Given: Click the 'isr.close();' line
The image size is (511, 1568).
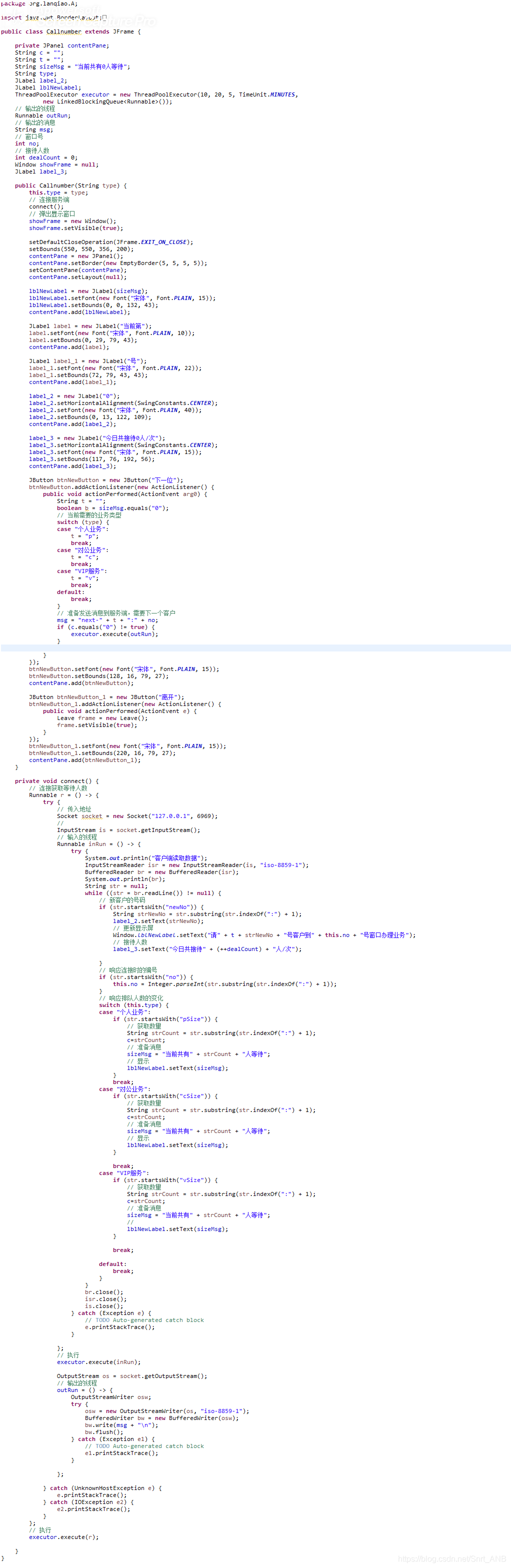Looking at the screenshot, I should [x=106, y=1299].
